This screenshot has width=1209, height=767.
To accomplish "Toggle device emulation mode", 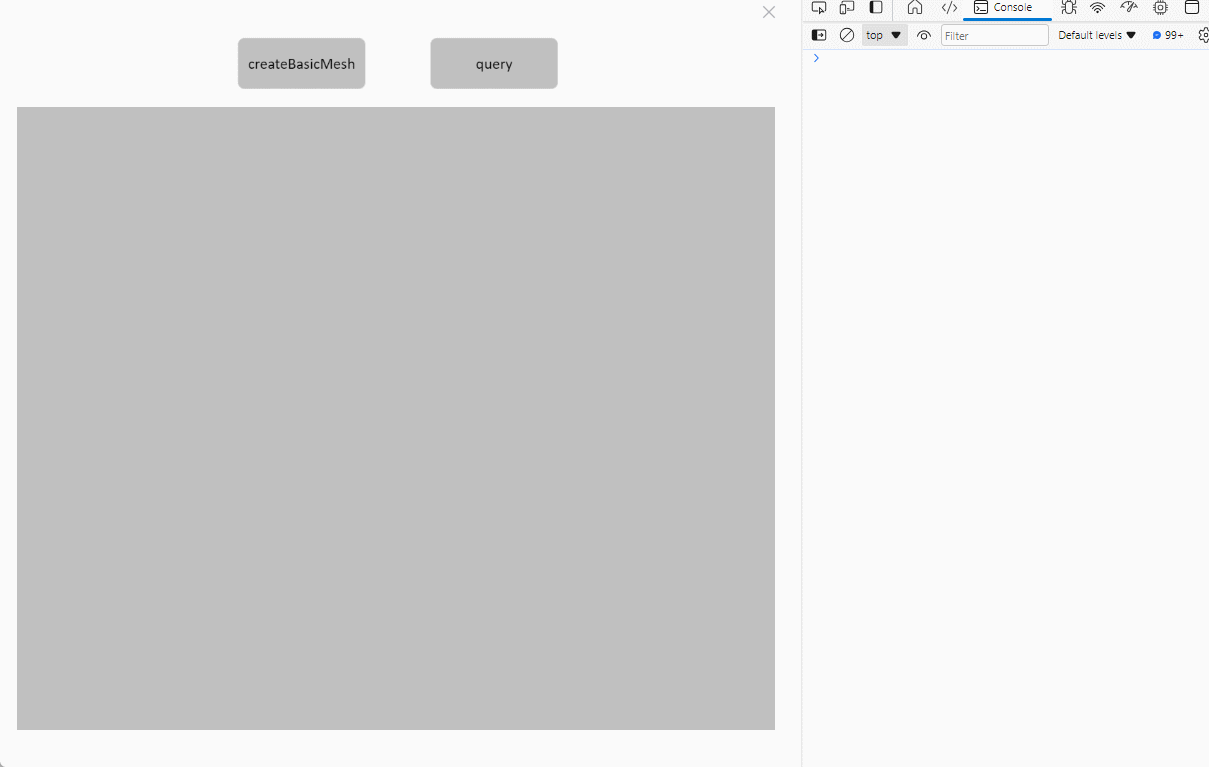I will 847,8.
